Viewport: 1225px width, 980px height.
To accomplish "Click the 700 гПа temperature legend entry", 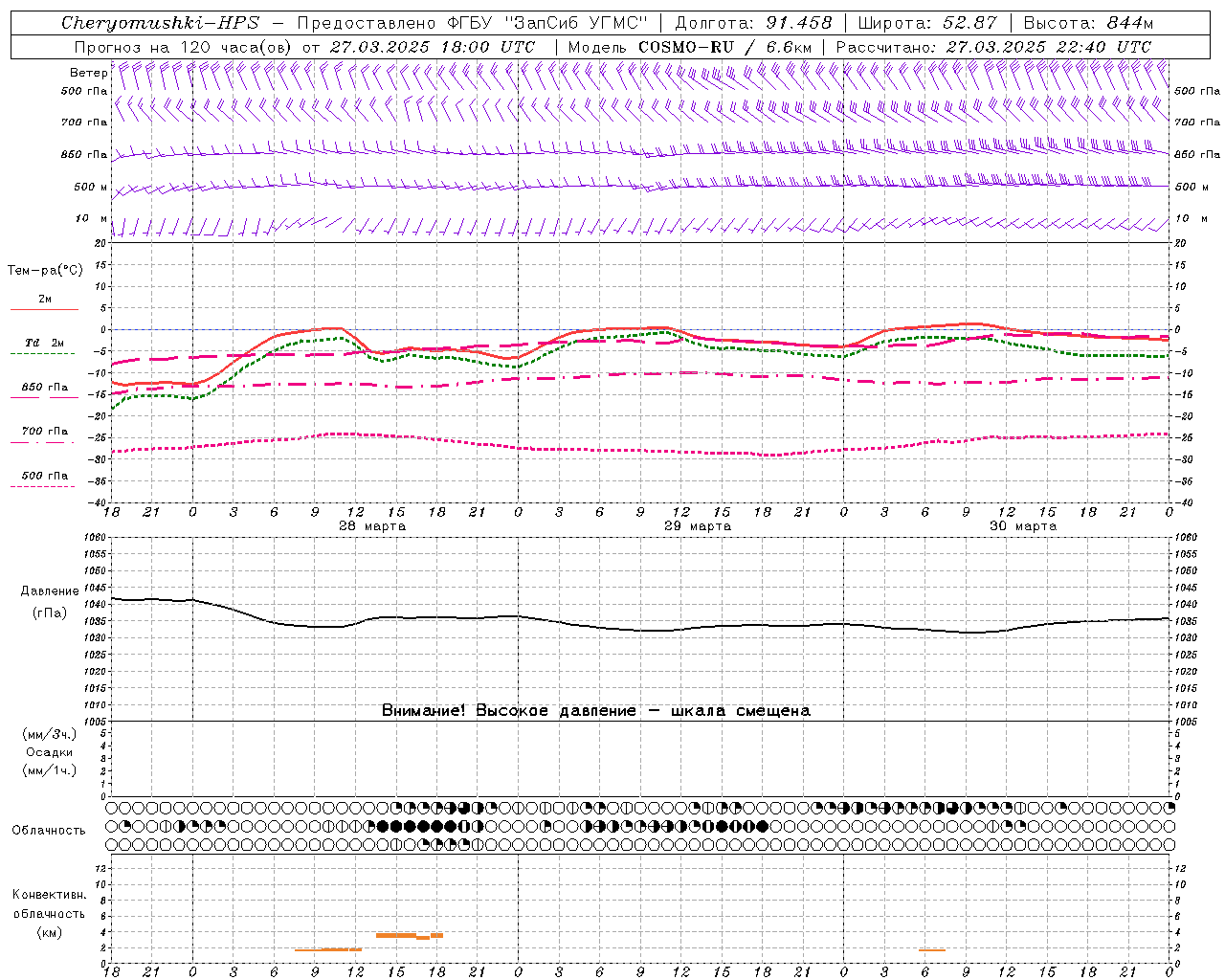I will 45,431.
